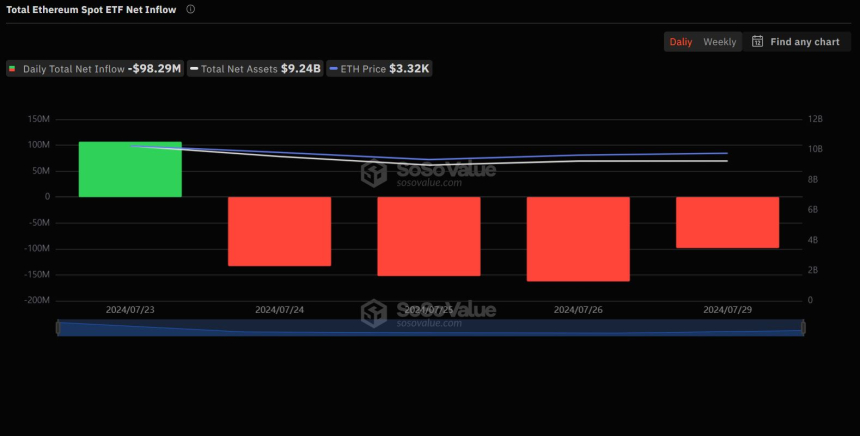Switch to the Weekly view tab
The image size is (860, 436).
[720, 42]
